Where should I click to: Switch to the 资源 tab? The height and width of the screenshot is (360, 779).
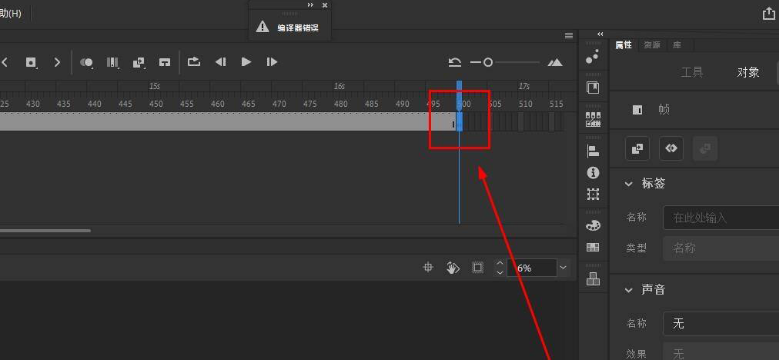(652, 45)
